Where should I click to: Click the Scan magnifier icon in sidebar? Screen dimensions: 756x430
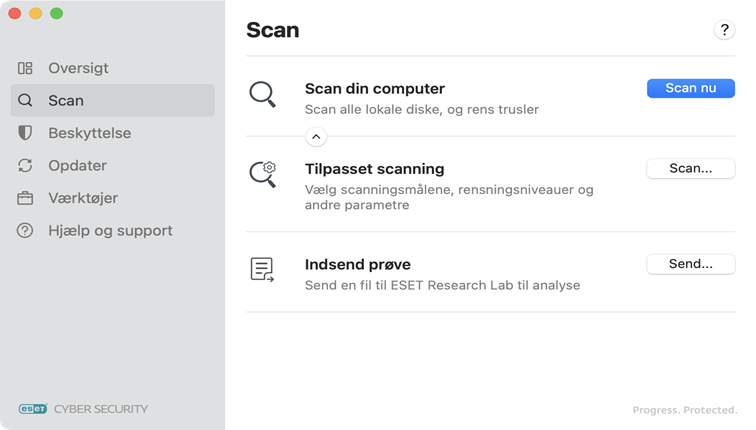[26, 100]
